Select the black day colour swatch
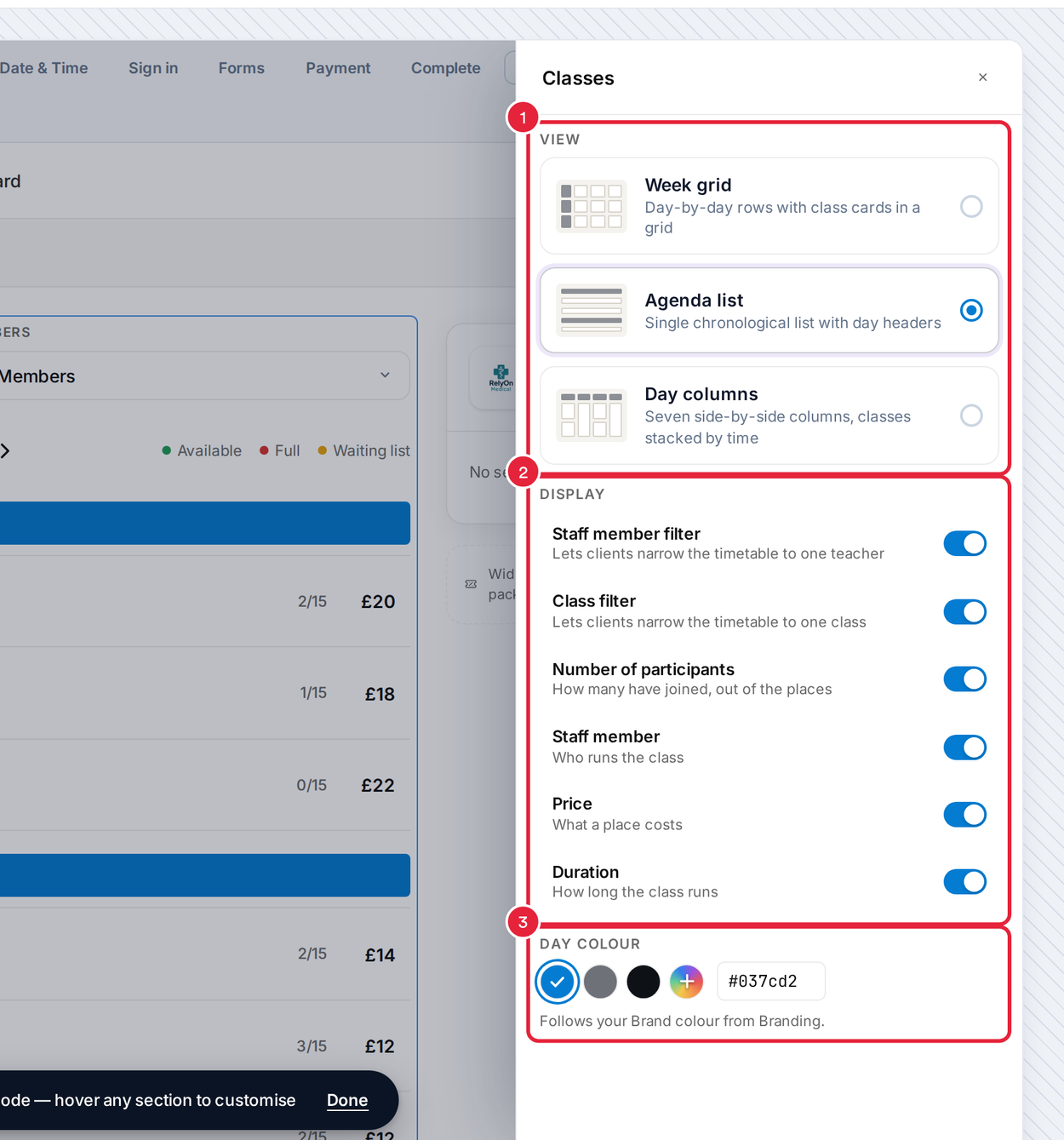1064x1140 pixels. 644,982
